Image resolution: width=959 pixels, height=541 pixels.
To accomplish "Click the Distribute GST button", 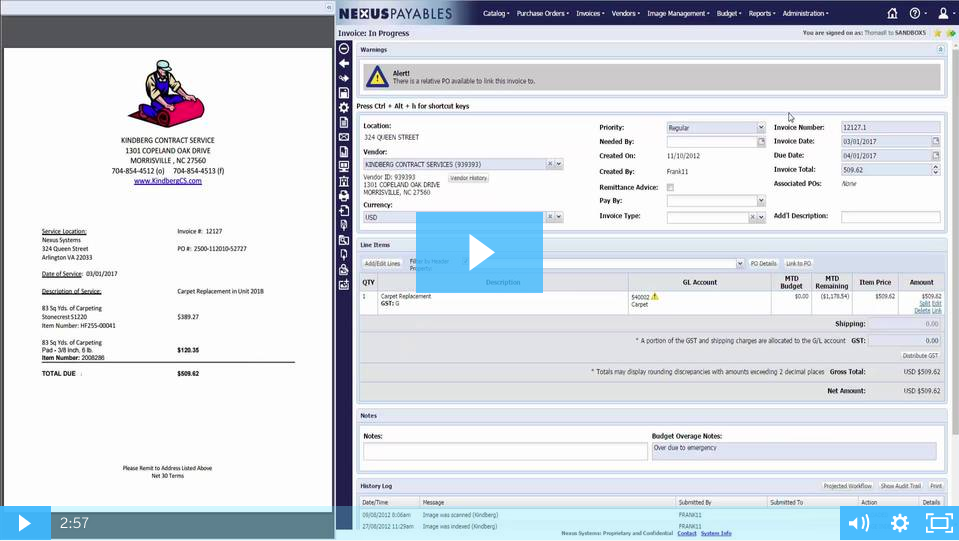I will [x=920, y=356].
